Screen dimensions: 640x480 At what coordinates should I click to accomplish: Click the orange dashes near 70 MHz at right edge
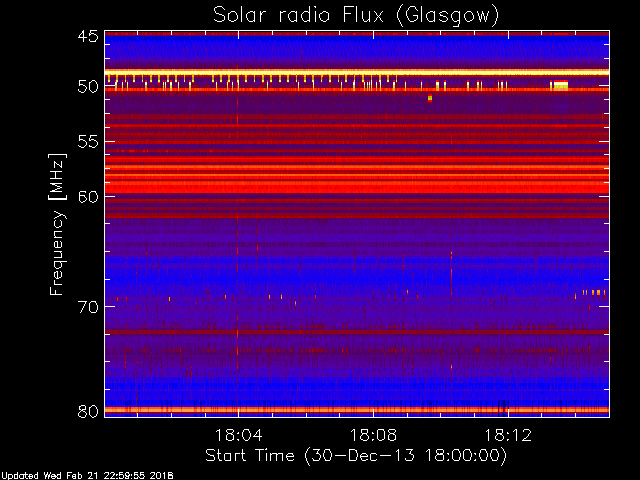[x=594, y=292]
